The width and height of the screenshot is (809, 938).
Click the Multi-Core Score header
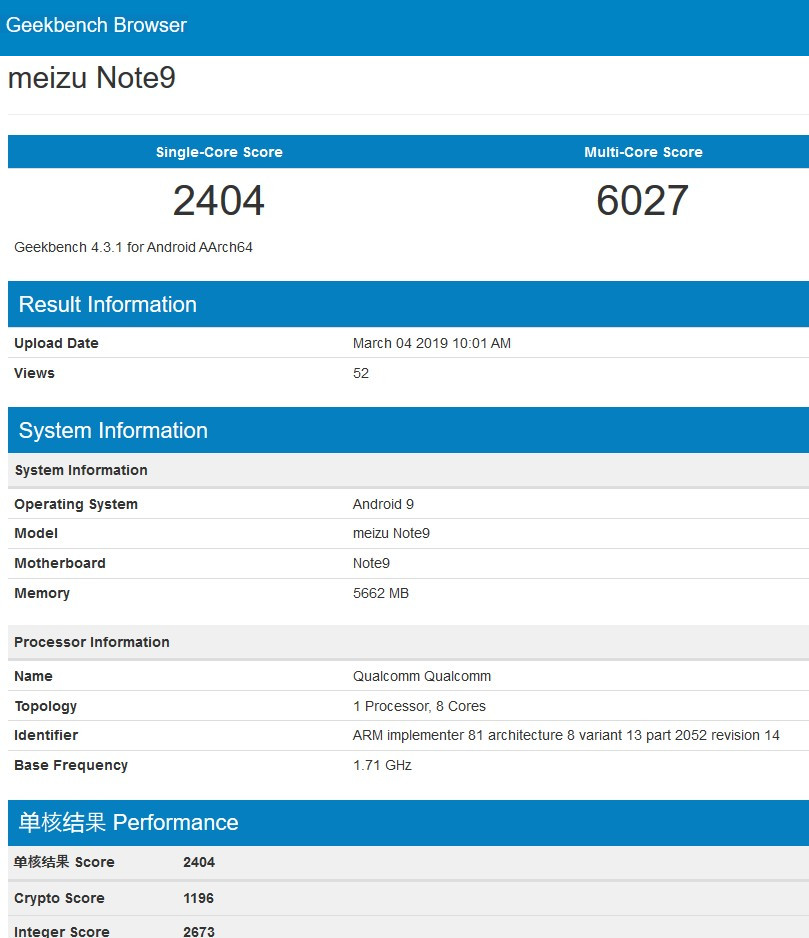click(x=643, y=152)
